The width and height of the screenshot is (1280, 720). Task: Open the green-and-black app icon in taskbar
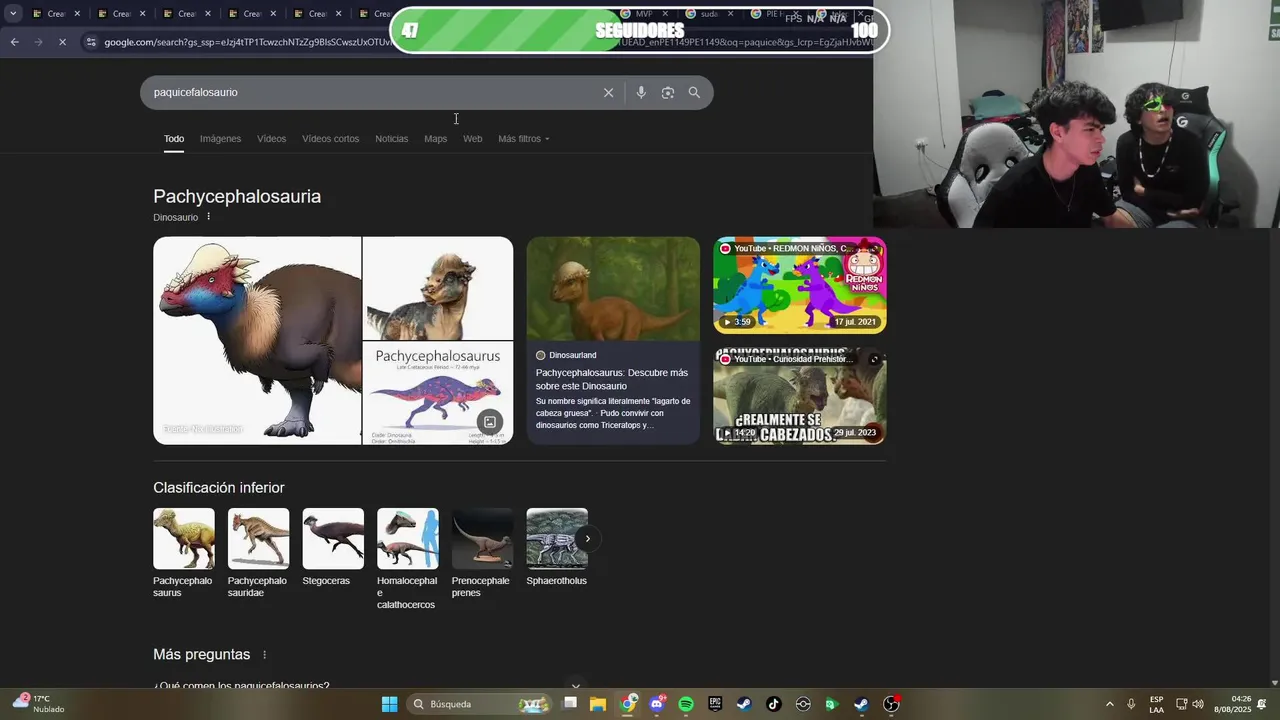[x=831, y=704]
